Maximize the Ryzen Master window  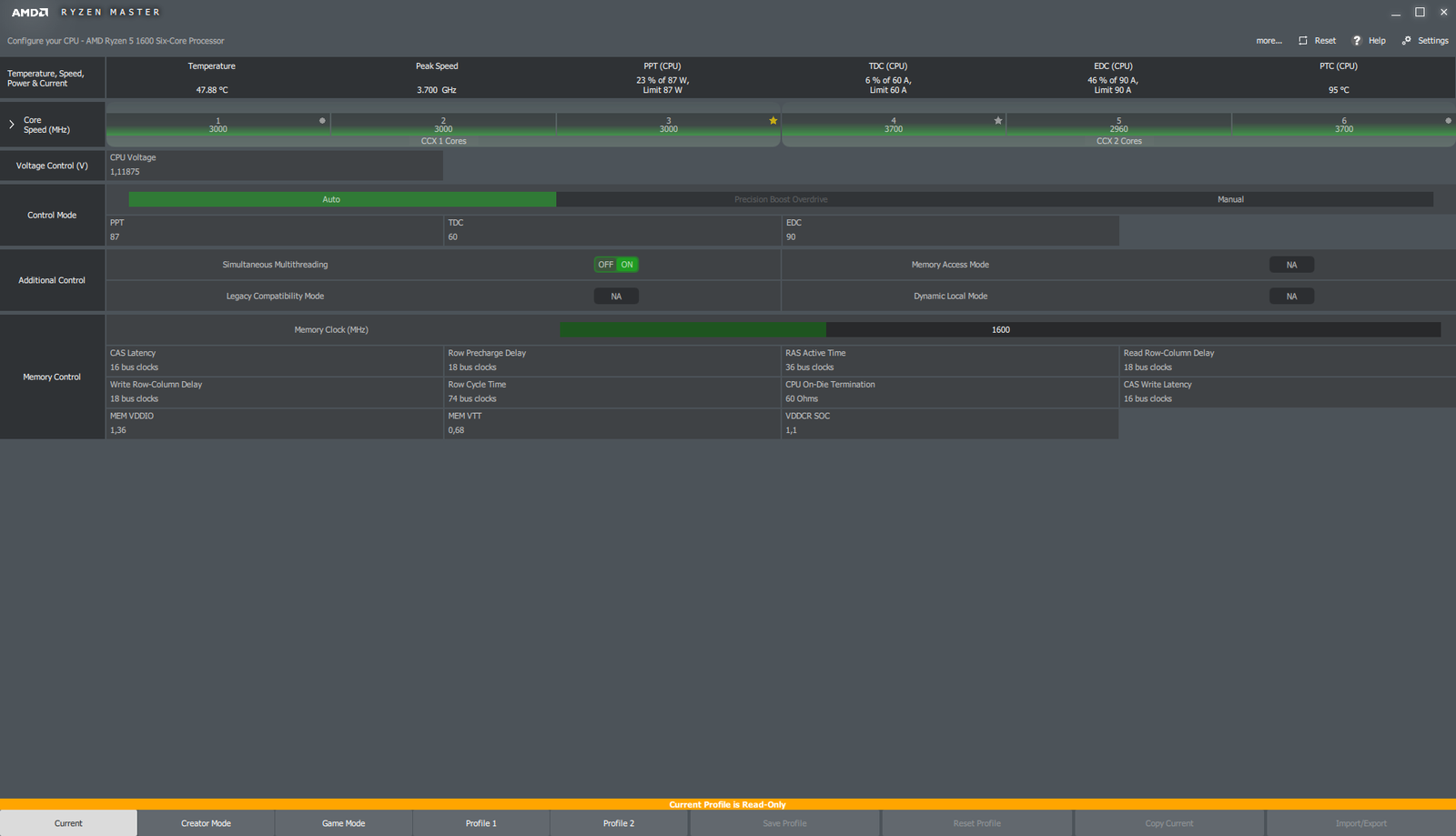pos(1420,12)
